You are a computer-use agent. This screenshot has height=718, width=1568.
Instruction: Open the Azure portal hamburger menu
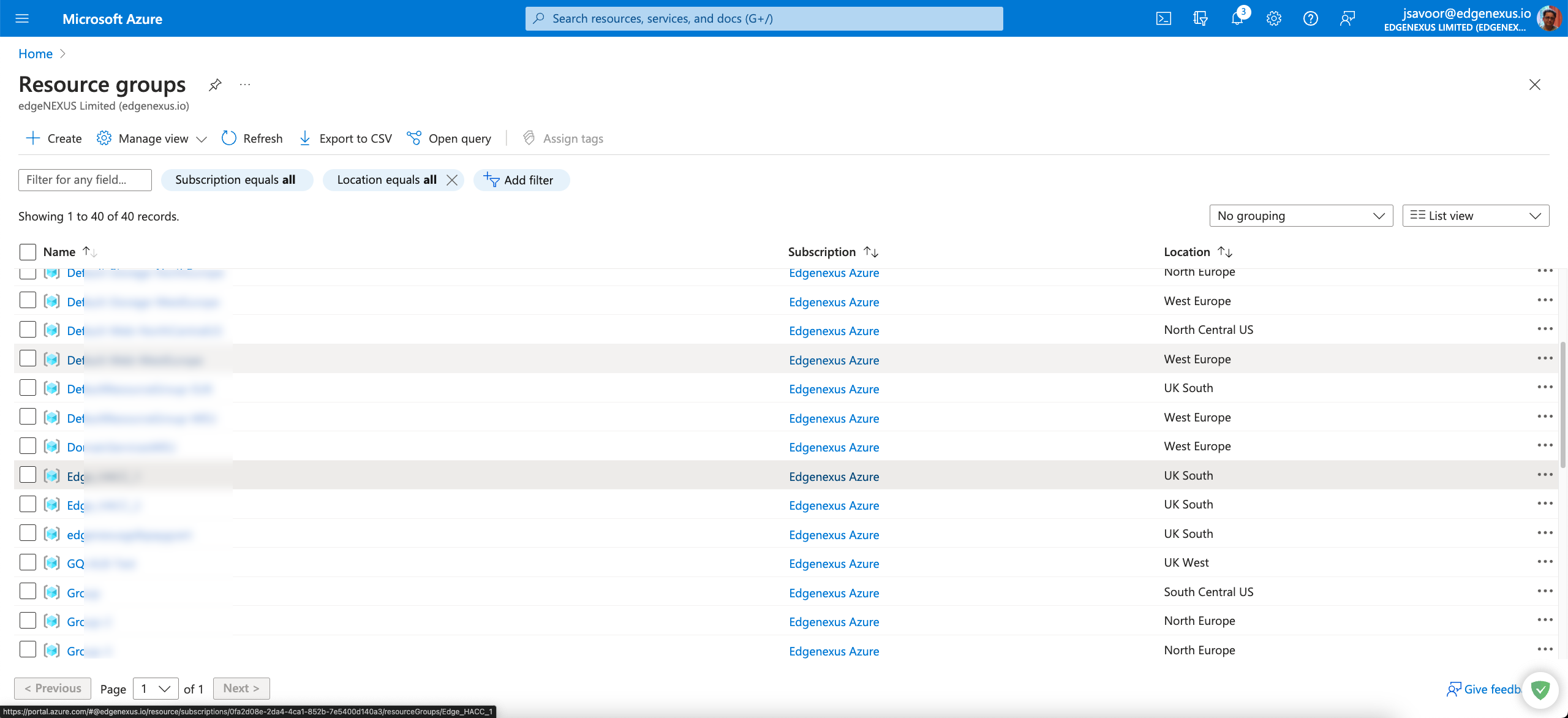point(22,18)
